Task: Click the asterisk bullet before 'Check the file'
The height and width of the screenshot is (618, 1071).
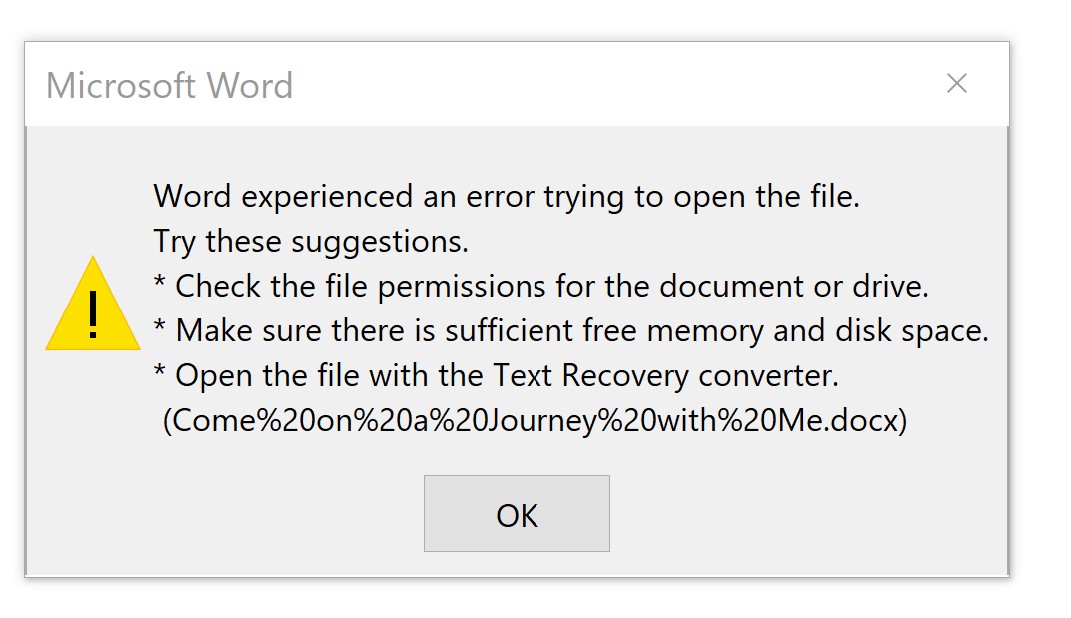Action: click(x=159, y=281)
